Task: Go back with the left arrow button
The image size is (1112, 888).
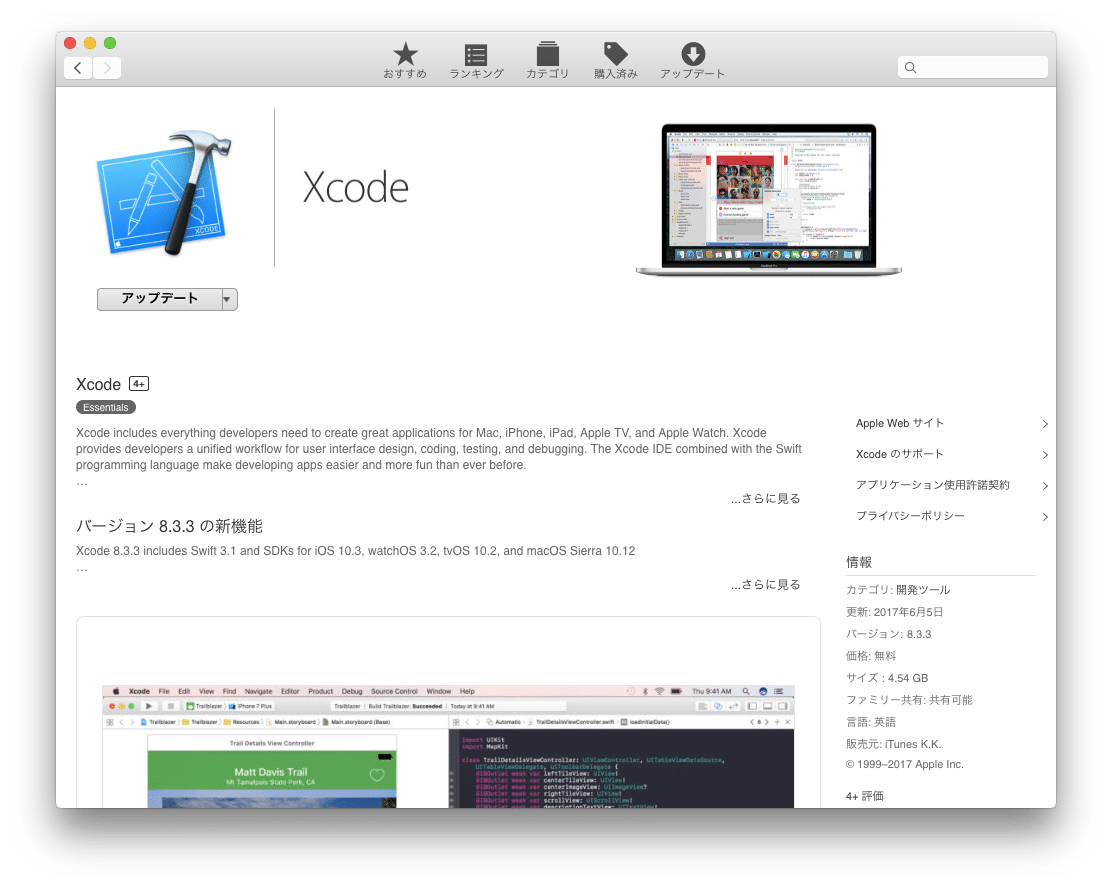Action: 78,68
